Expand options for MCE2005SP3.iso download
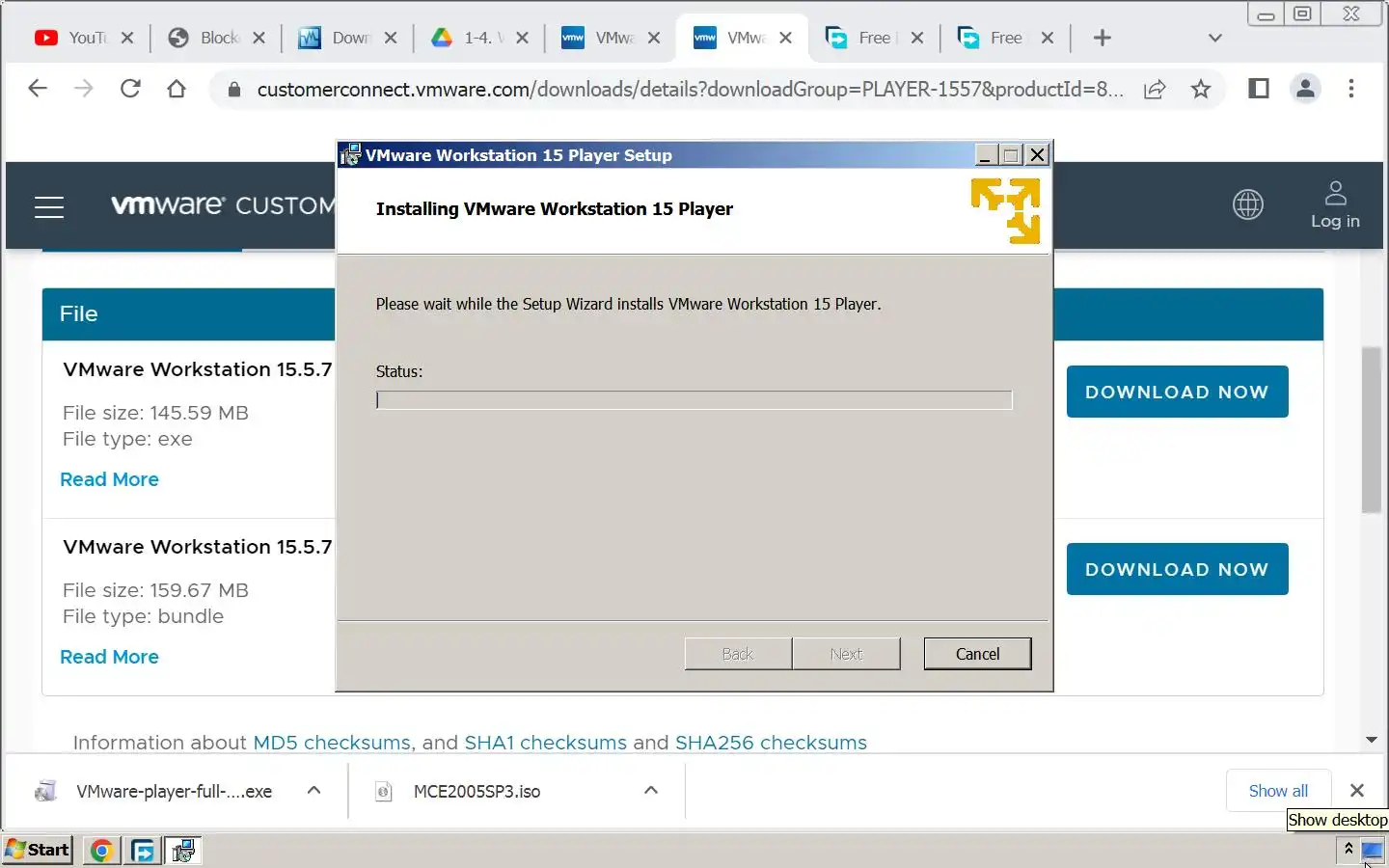The image size is (1389, 868). (x=651, y=791)
